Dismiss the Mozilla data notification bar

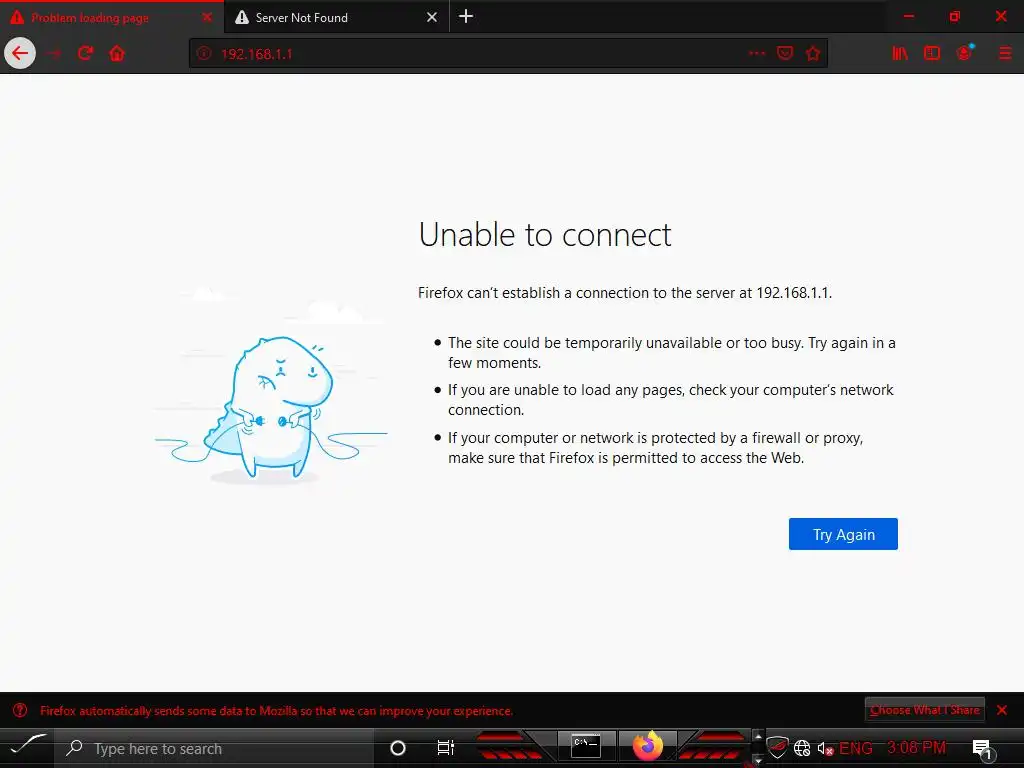tap(1002, 710)
